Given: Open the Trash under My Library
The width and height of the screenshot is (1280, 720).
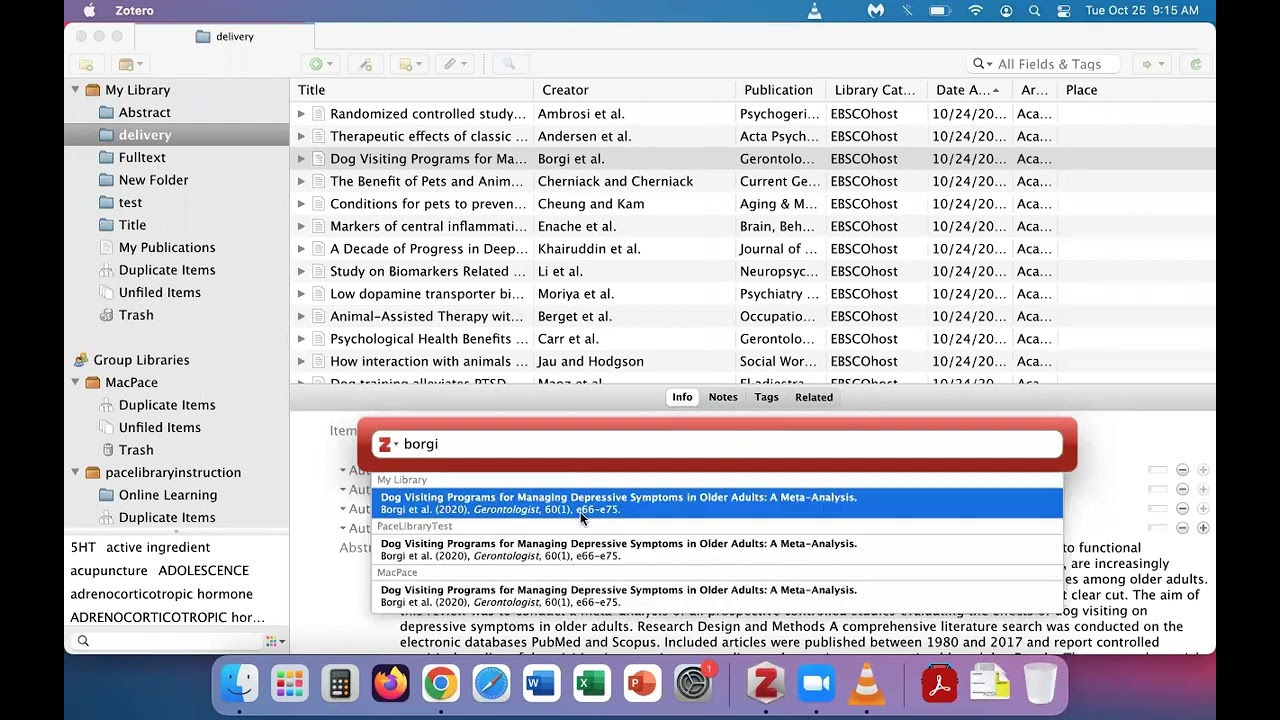Looking at the screenshot, I should coord(136,315).
